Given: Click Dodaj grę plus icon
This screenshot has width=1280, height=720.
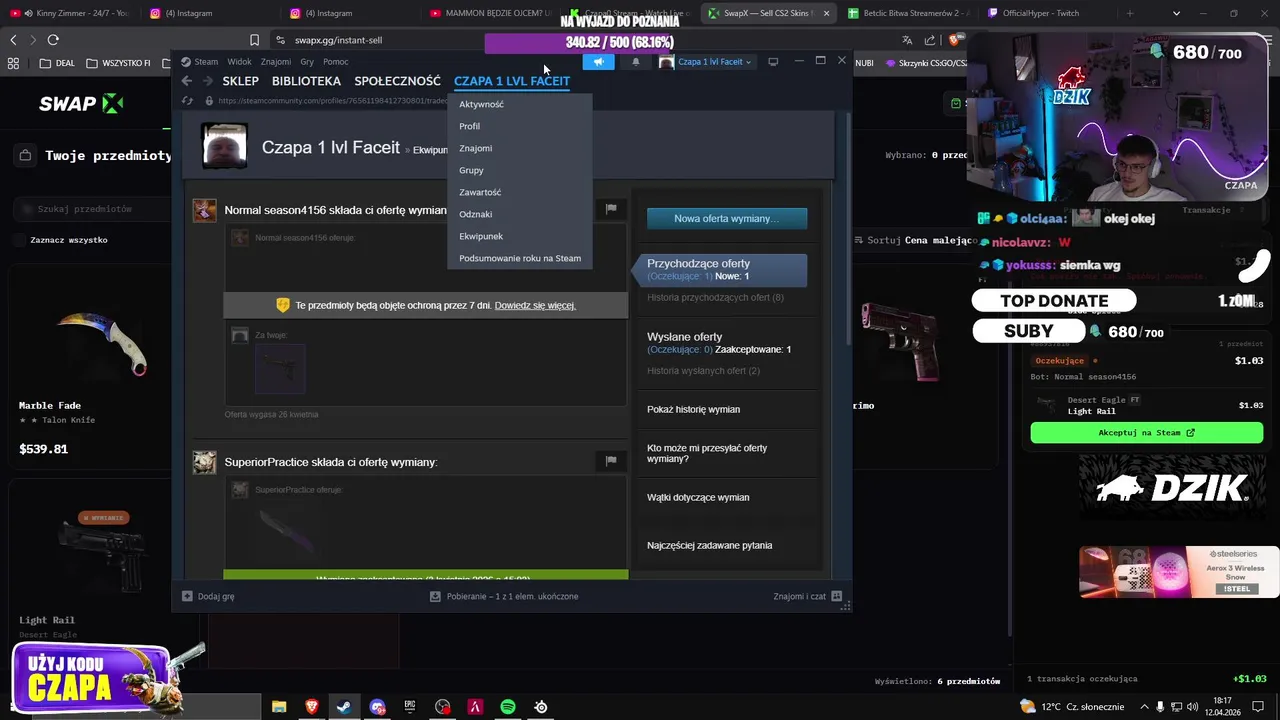Looking at the screenshot, I should pos(187,596).
